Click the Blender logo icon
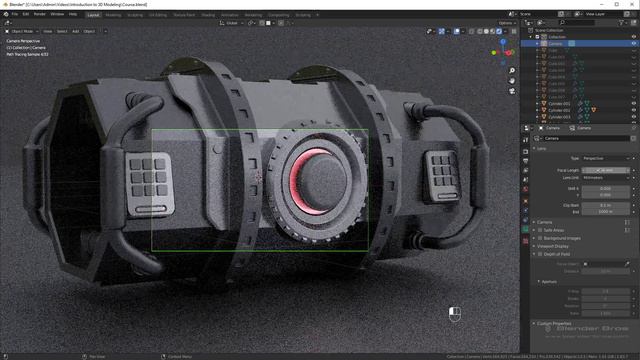 tap(6, 14)
